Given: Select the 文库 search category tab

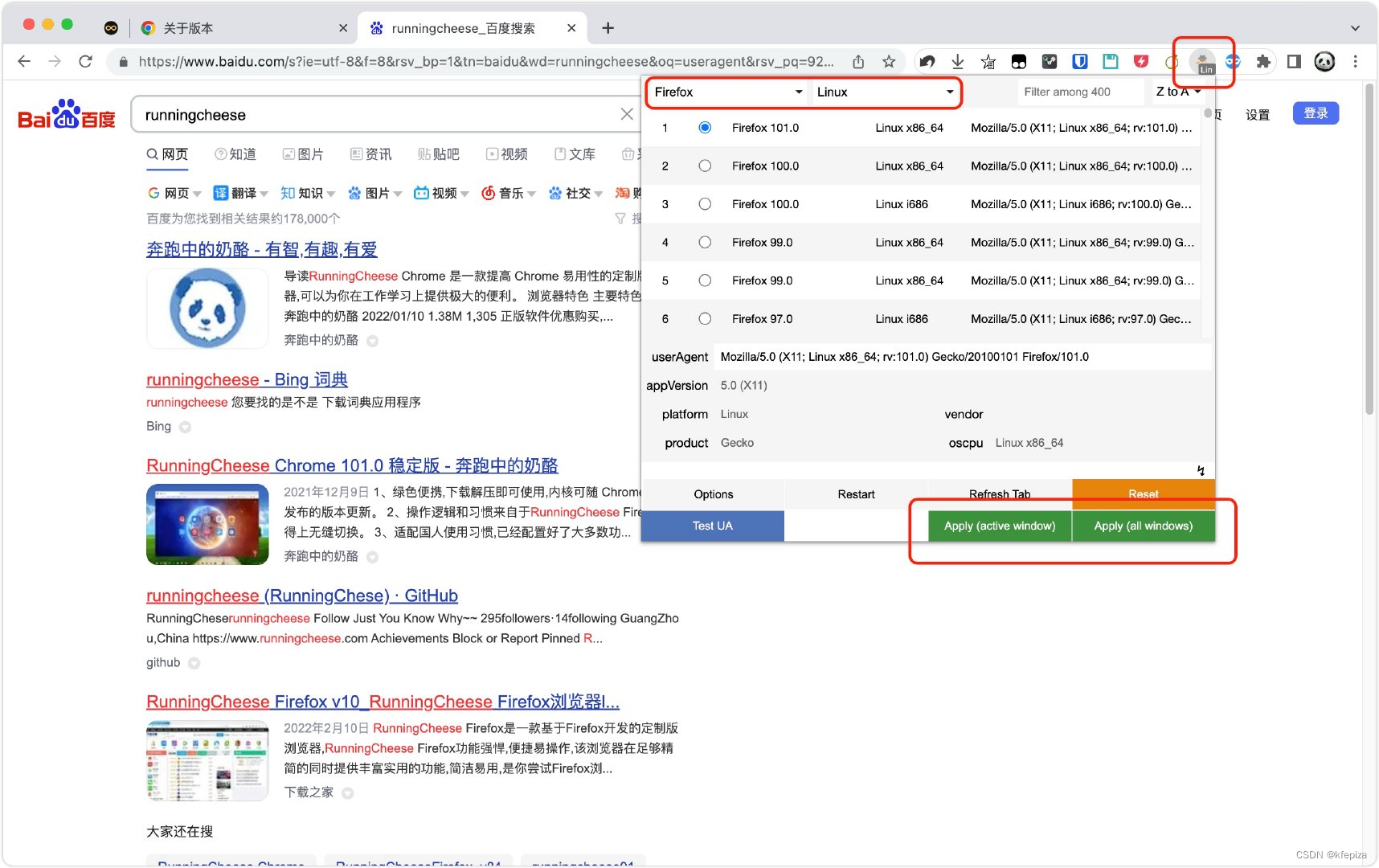Looking at the screenshot, I should pyautogui.click(x=575, y=154).
